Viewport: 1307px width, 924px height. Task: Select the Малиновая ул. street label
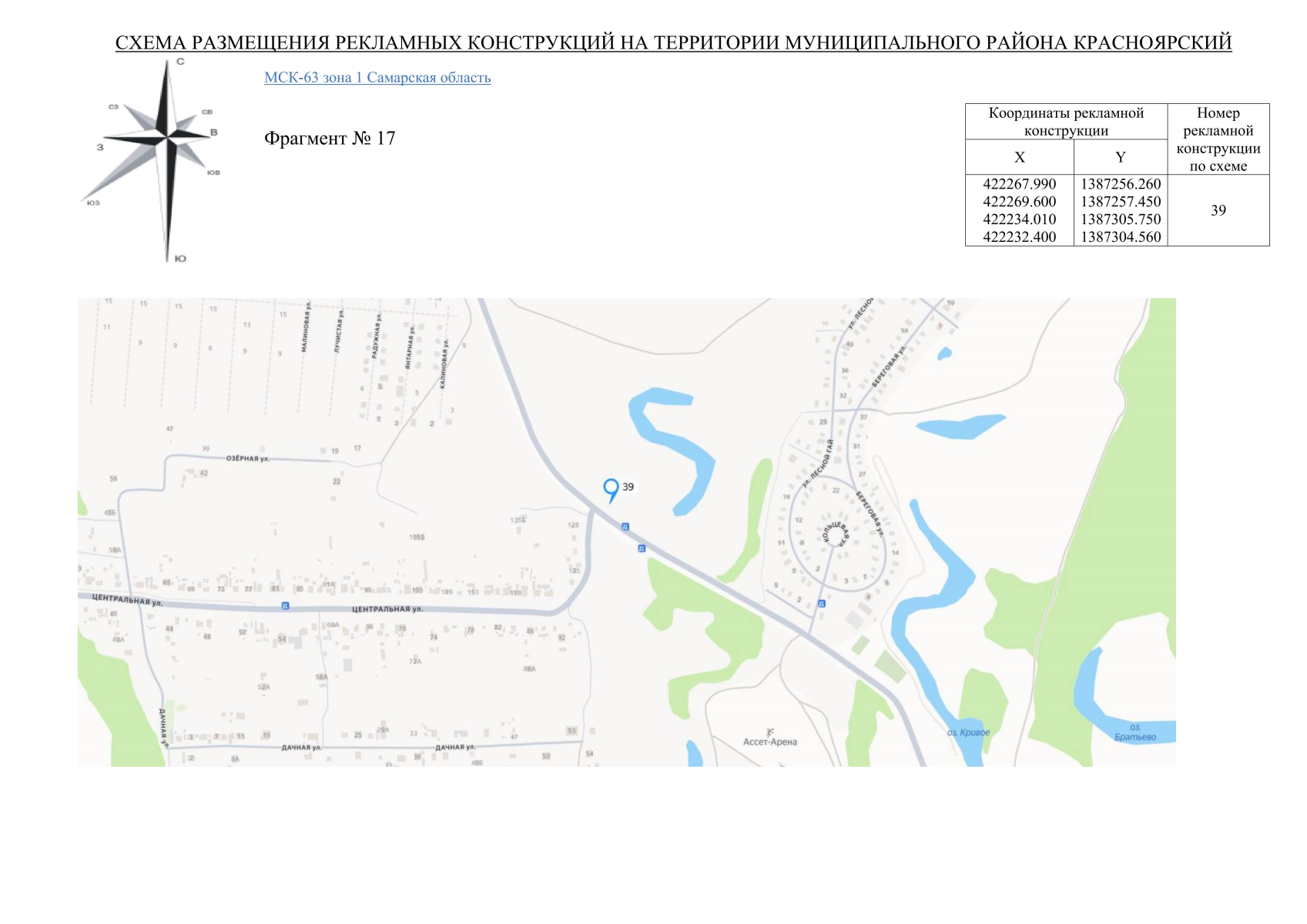coord(305,327)
